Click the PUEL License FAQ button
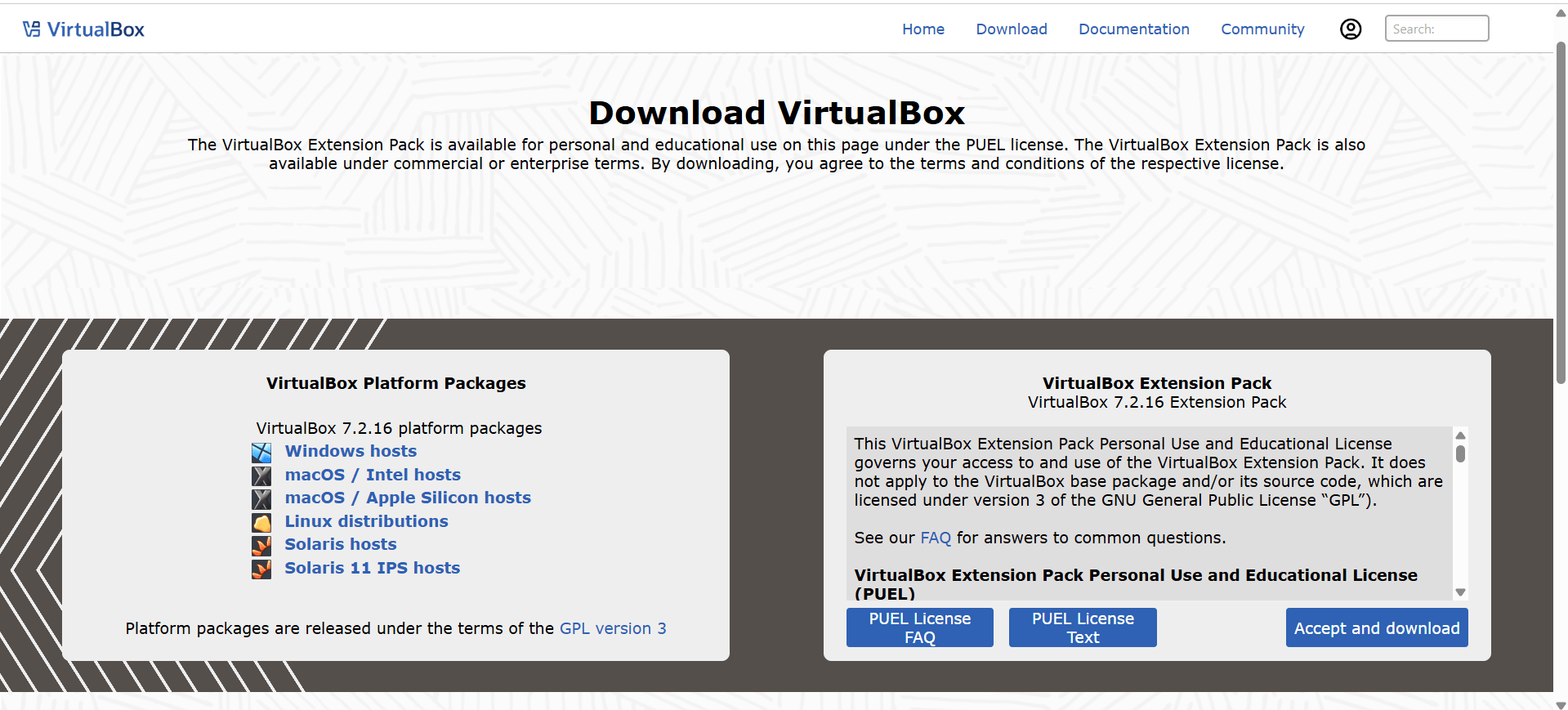 point(920,627)
